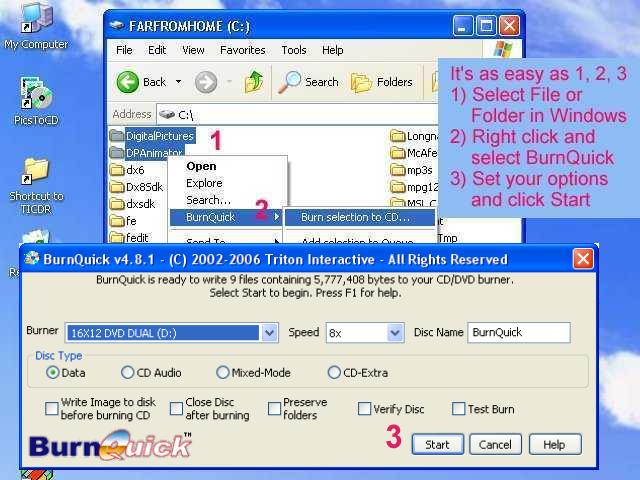Open the Shortcut to TICDR folder icon

(36, 171)
